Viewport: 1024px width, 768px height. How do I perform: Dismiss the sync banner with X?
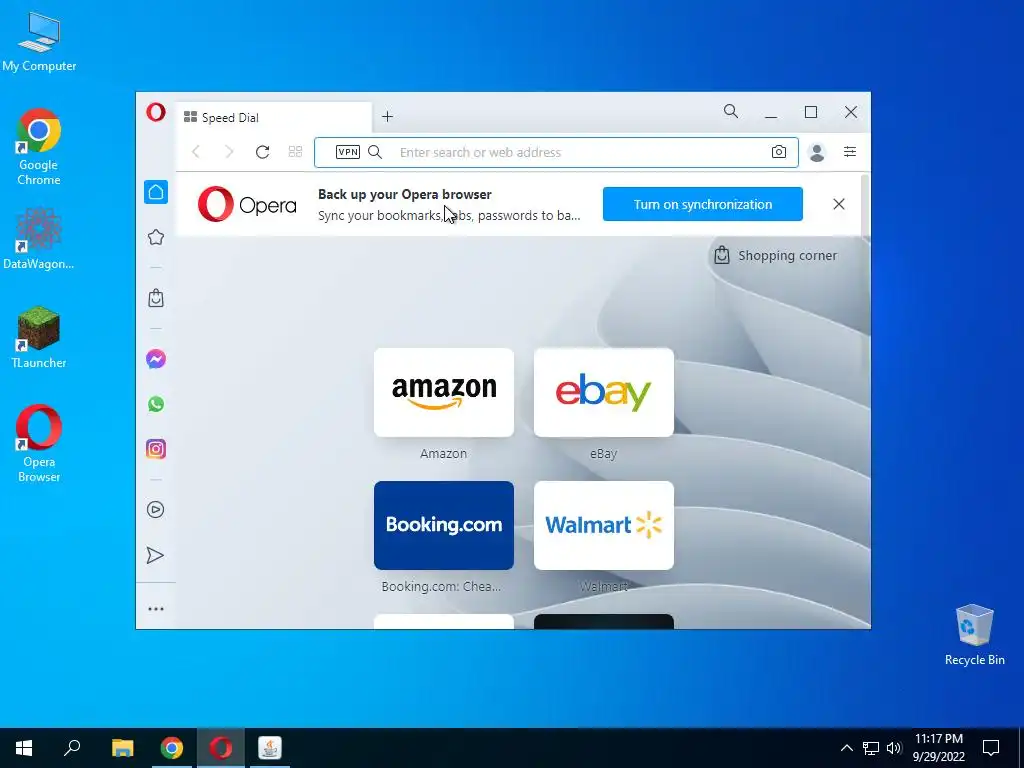pyautogui.click(x=839, y=204)
